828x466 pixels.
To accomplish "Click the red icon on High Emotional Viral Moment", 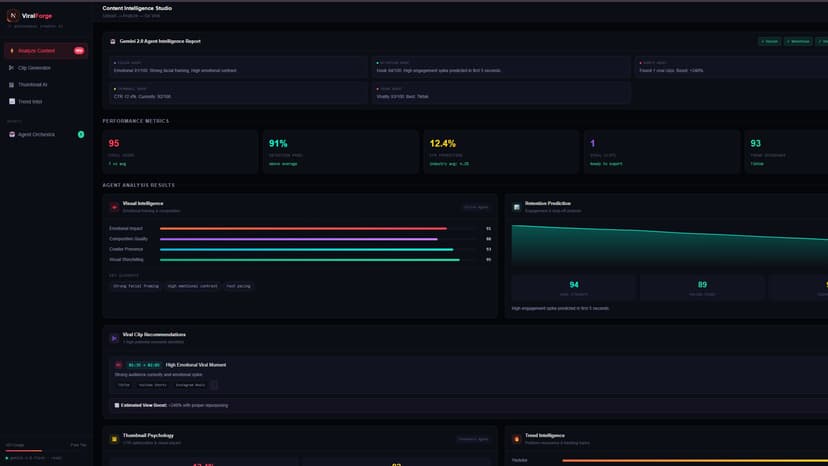I will 118,365.
